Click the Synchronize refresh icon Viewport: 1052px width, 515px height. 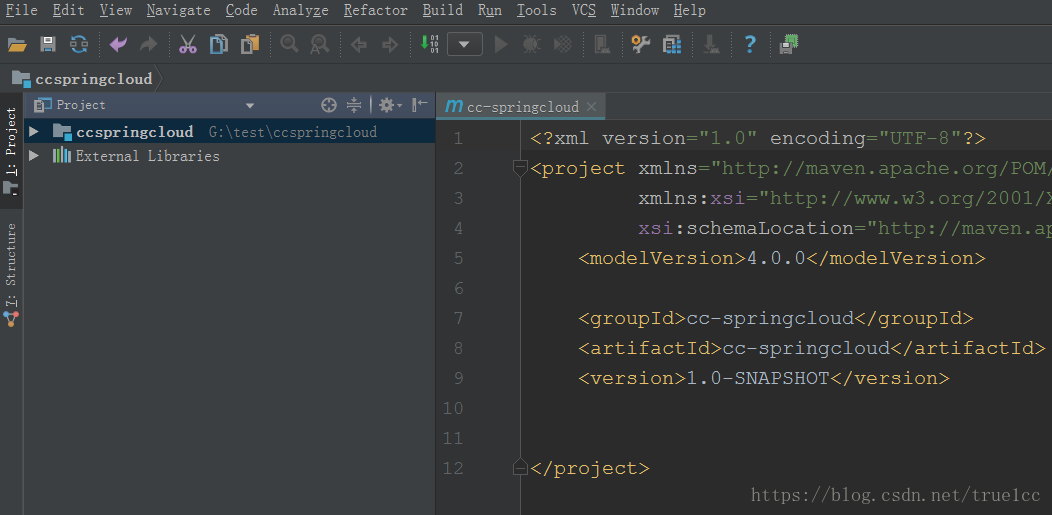pyautogui.click(x=79, y=45)
